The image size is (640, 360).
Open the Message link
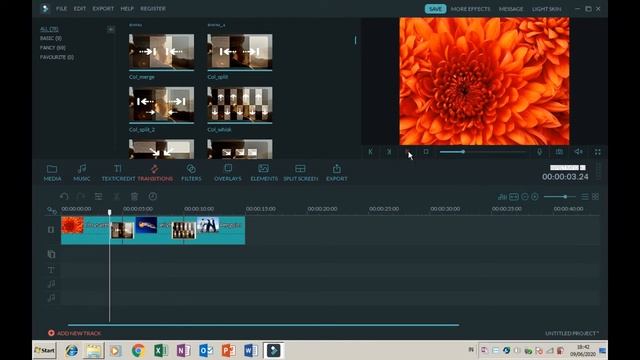[x=511, y=9]
